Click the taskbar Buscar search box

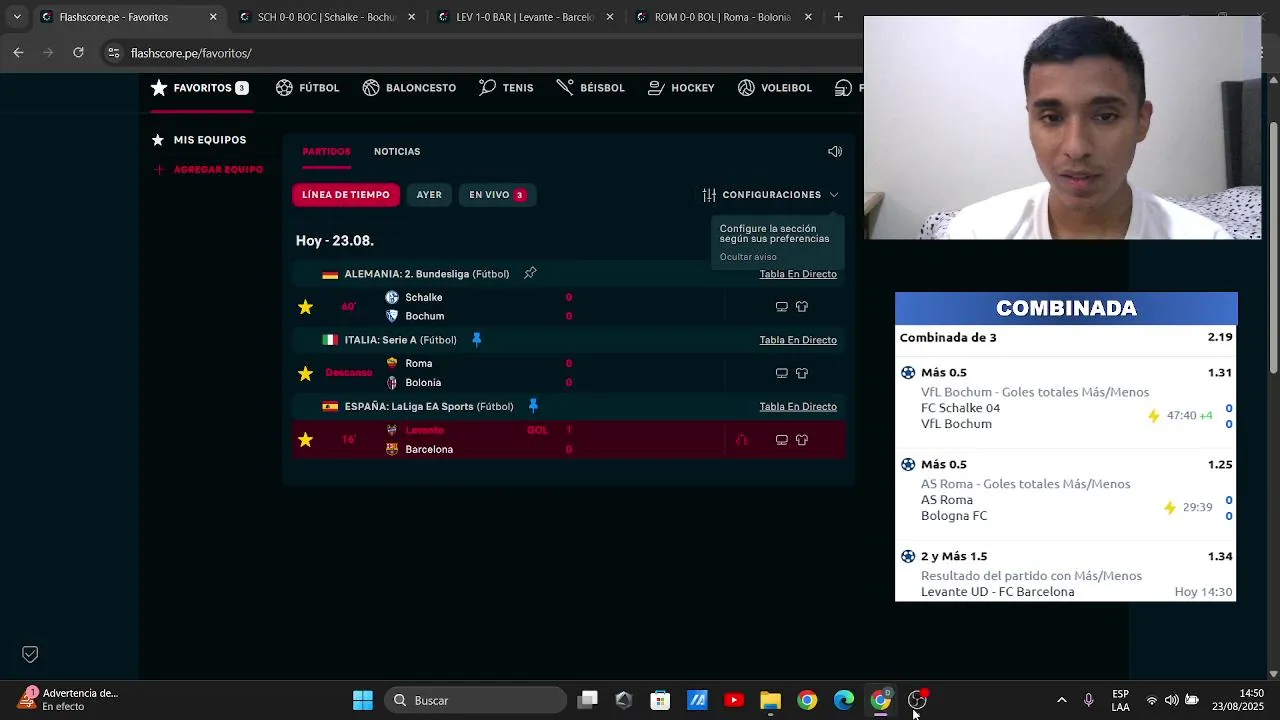(475, 700)
